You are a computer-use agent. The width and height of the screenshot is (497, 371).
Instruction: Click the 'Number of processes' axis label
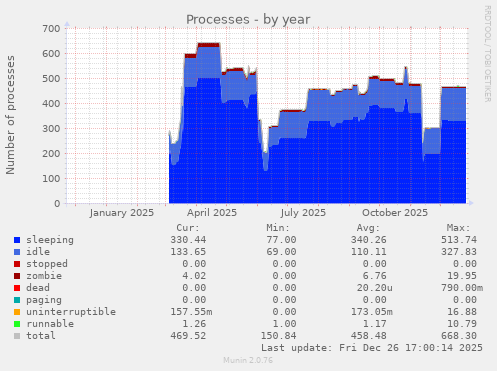[x=10, y=115]
